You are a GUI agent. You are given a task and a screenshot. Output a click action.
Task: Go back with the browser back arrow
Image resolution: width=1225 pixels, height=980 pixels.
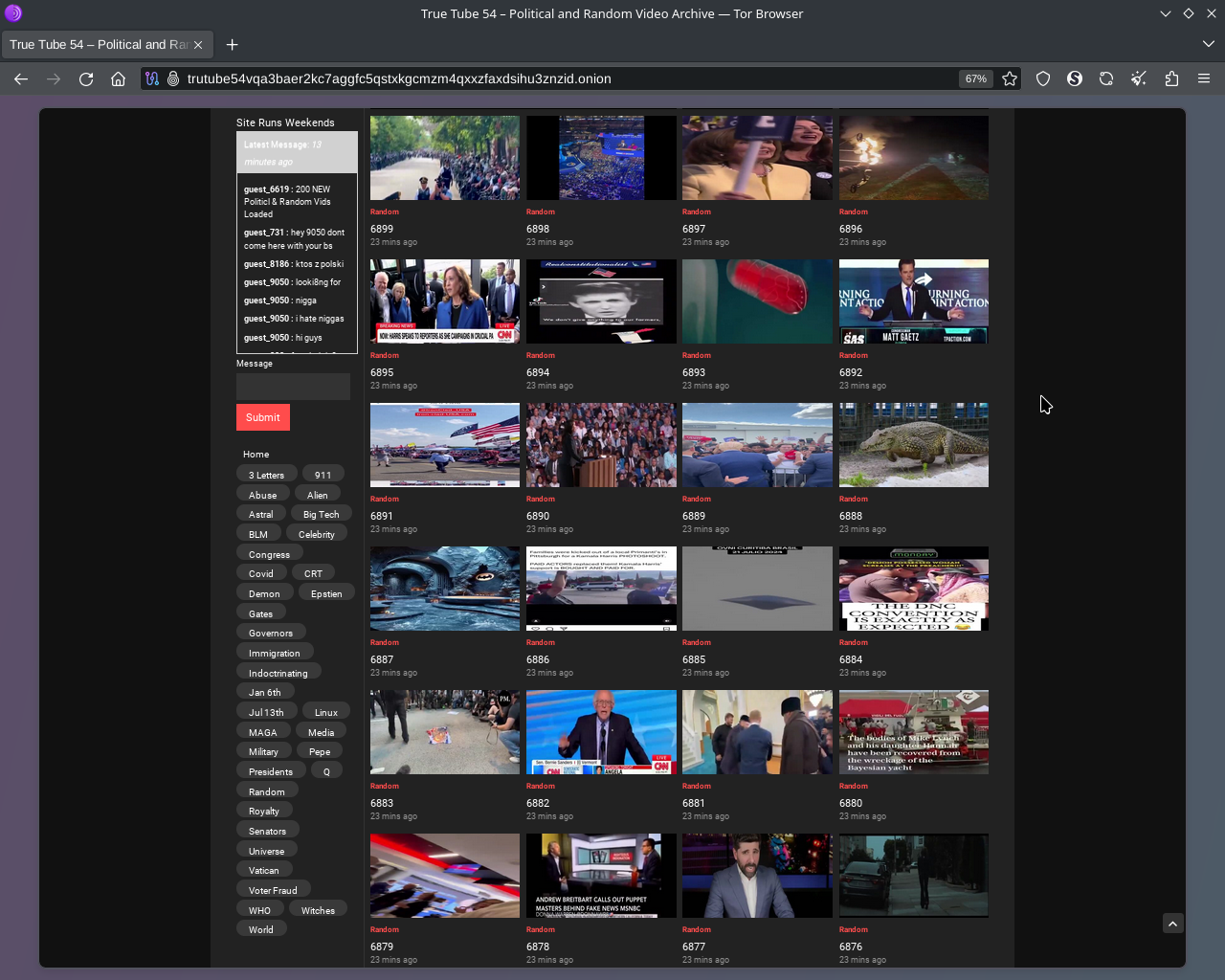click(x=21, y=78)
